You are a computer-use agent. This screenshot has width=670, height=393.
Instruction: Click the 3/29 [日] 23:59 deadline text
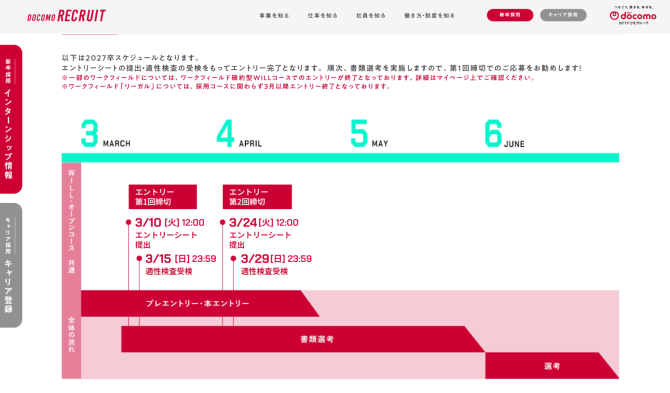(x=276, y=259)
